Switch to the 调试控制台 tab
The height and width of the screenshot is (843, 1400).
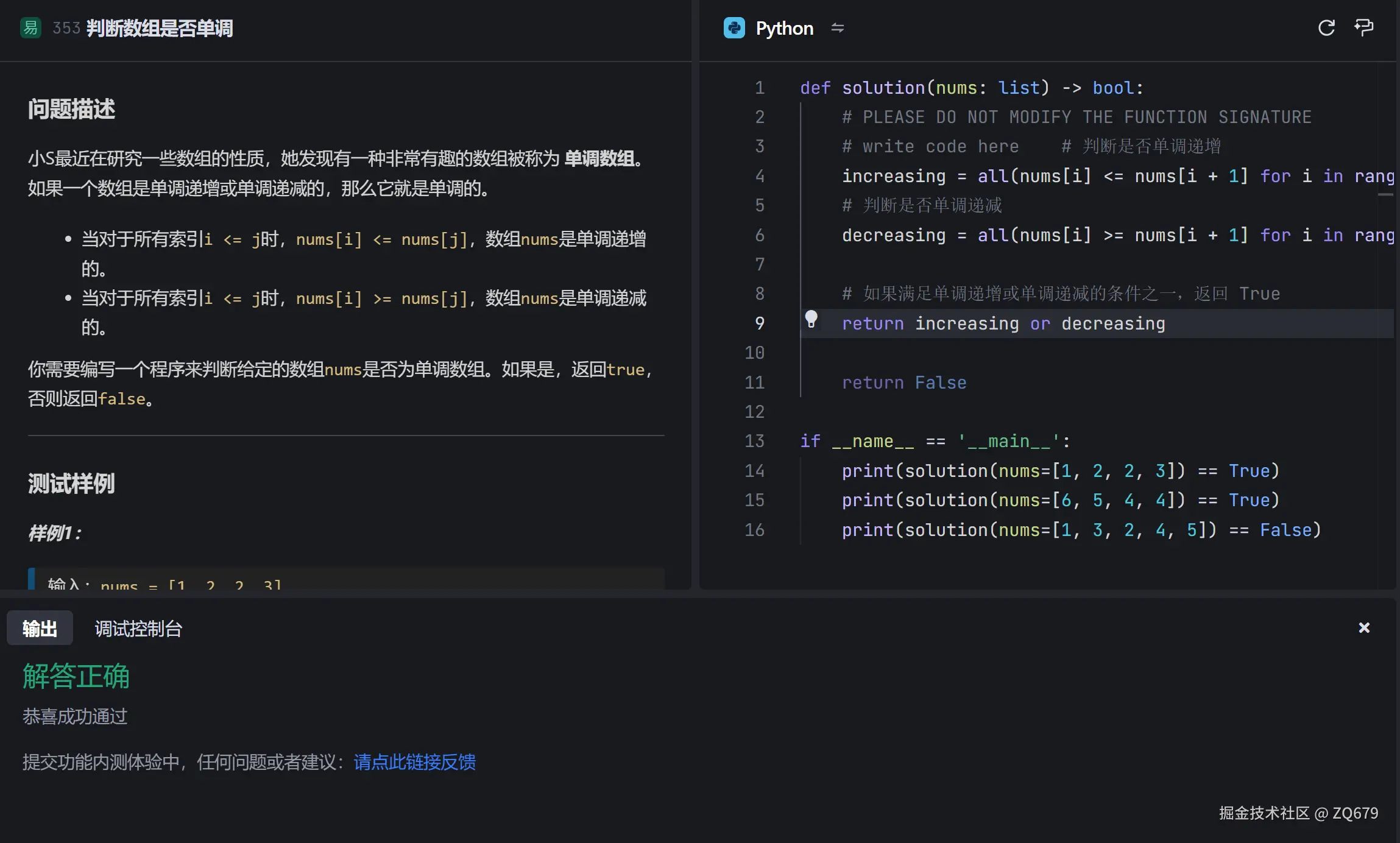[138, 628]
